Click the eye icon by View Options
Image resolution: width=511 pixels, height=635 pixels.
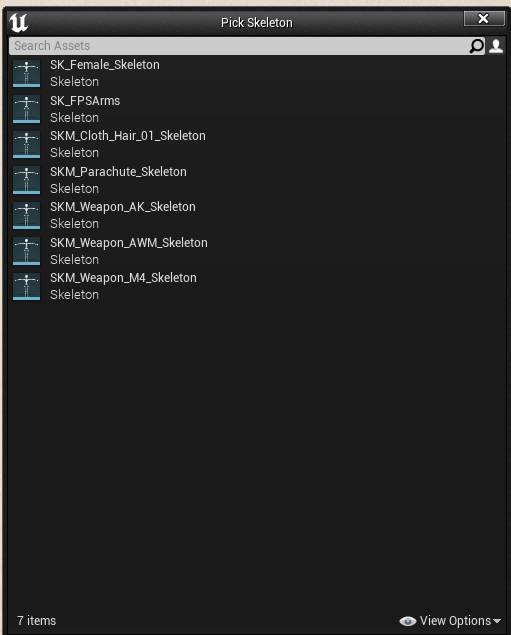point(408,621)
